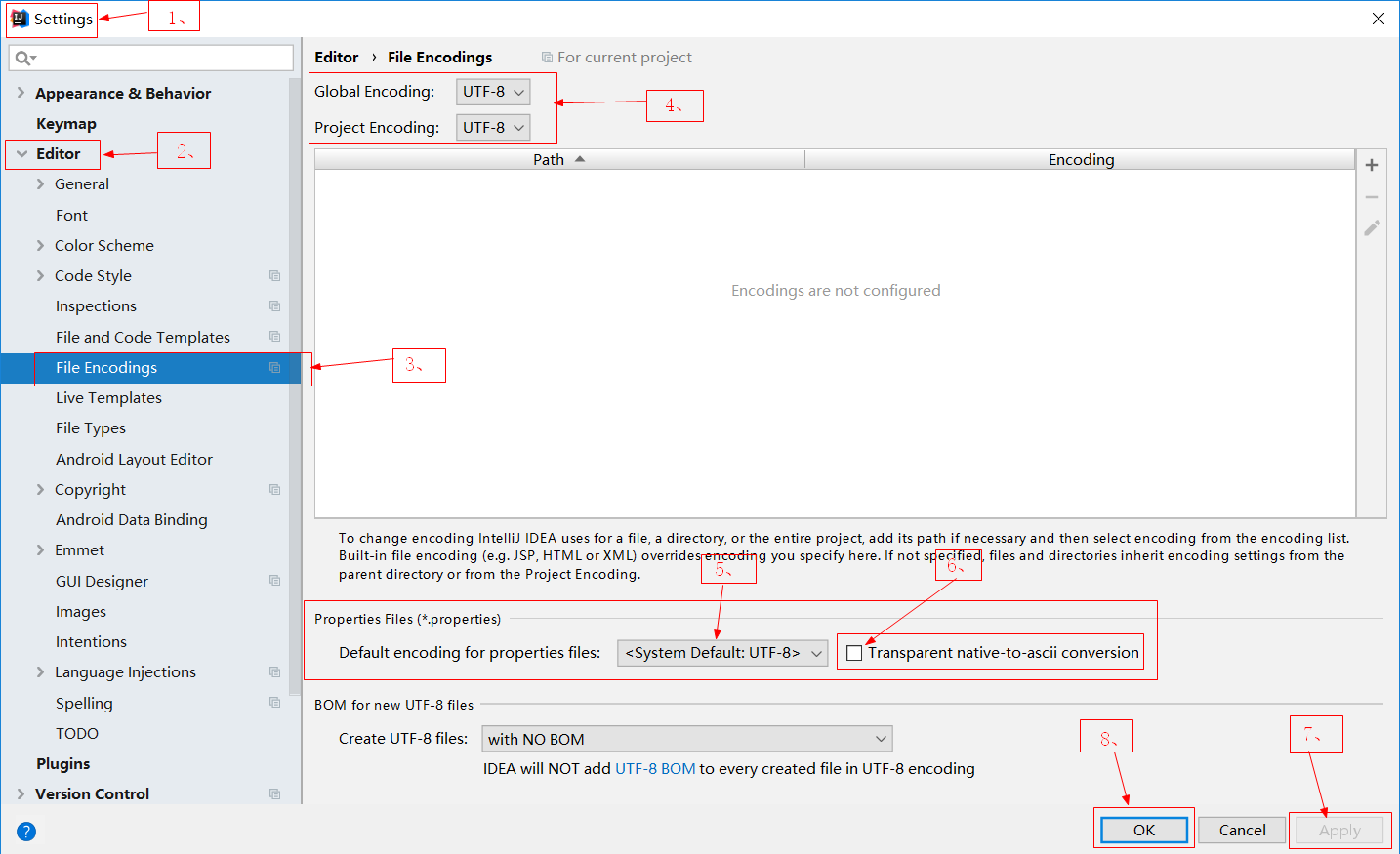This screenshot has height=854, width=1400.
Task: Click the edit pencil icon beside table
Action: click(x=1372, y=228)
